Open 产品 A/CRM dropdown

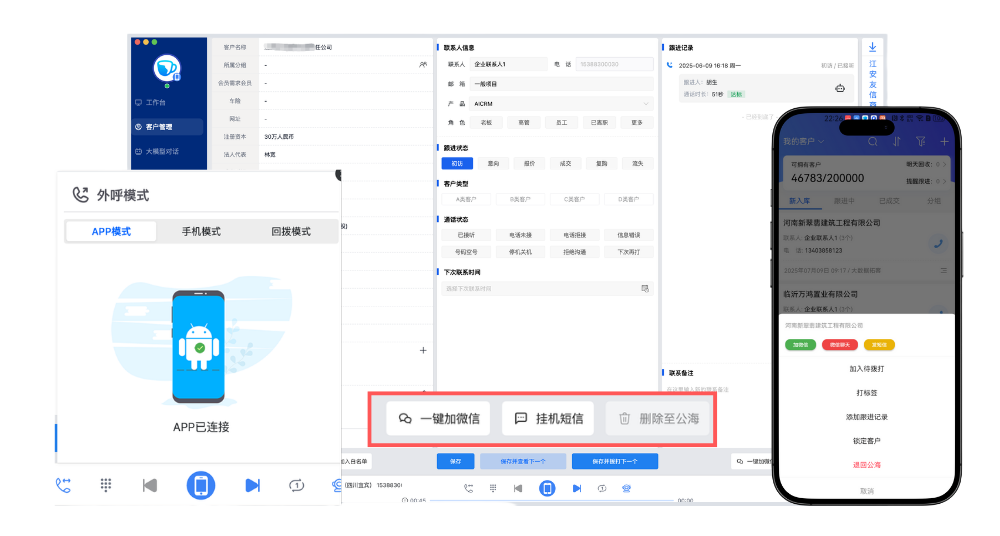click(561, 103)
